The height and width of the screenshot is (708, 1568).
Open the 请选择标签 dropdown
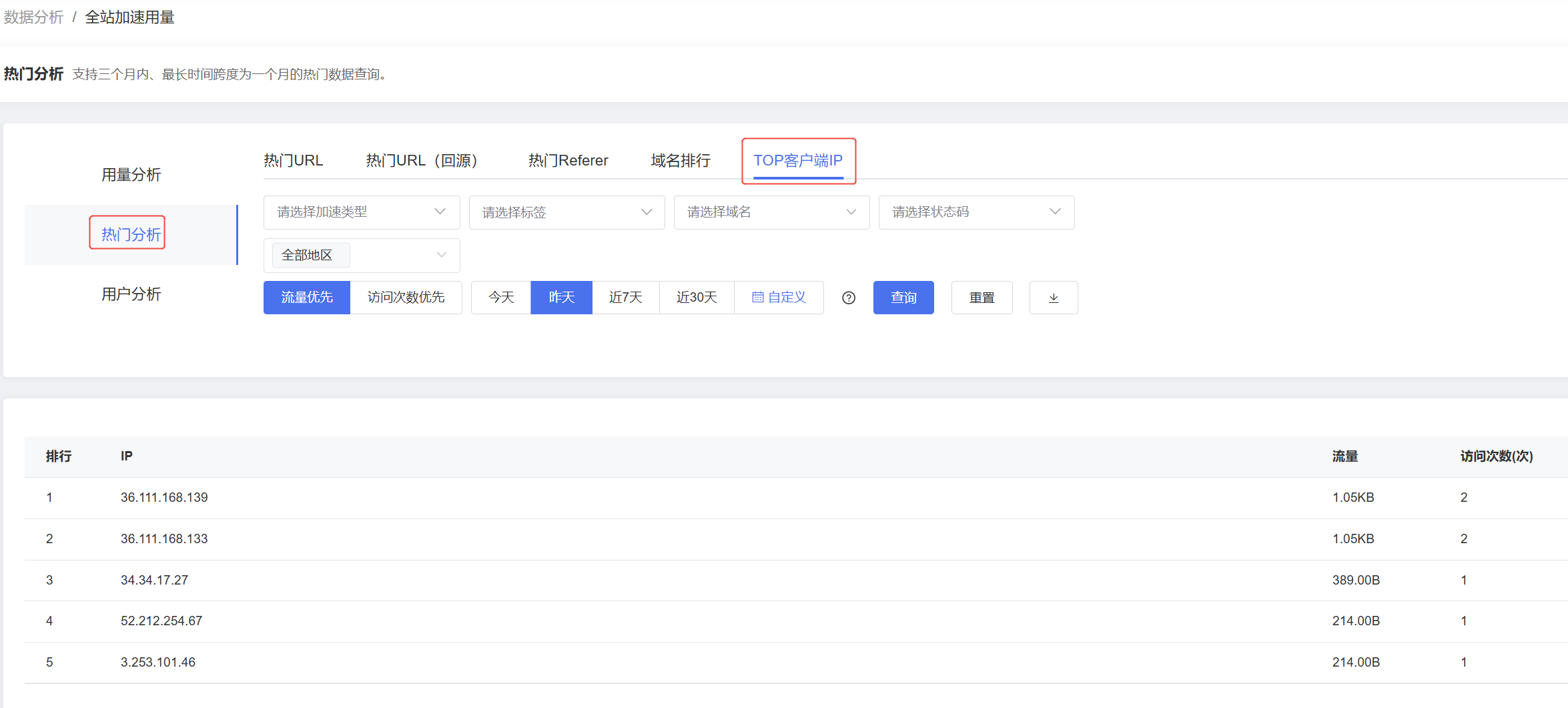[567, 212]
